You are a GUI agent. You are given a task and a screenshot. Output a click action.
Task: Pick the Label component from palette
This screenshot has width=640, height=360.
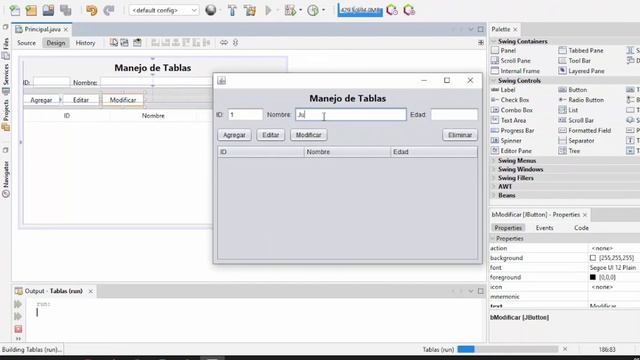pyautogui.click(x=503, y=90)
